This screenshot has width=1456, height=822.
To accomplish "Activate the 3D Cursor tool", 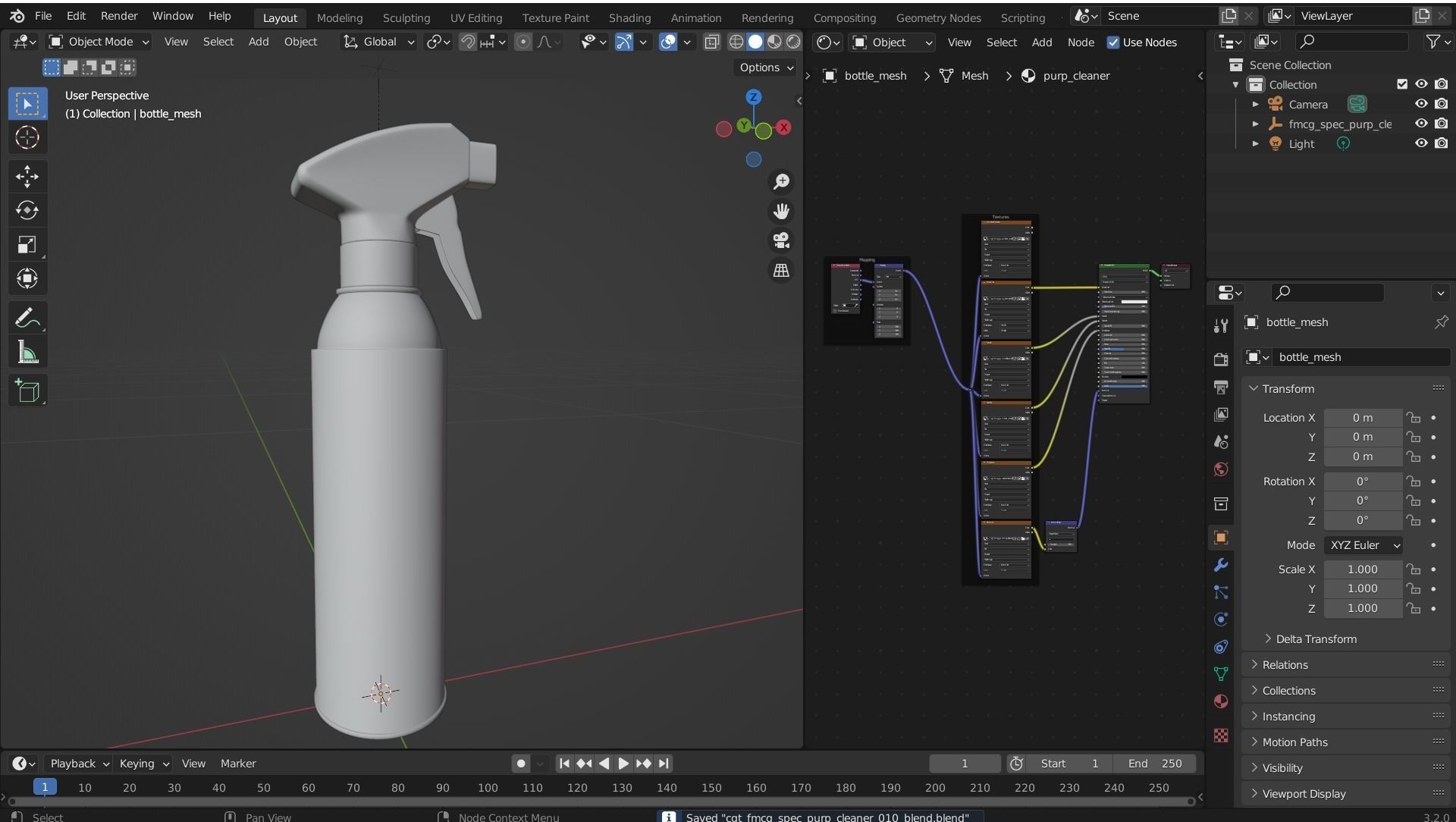I will point(27,137).
